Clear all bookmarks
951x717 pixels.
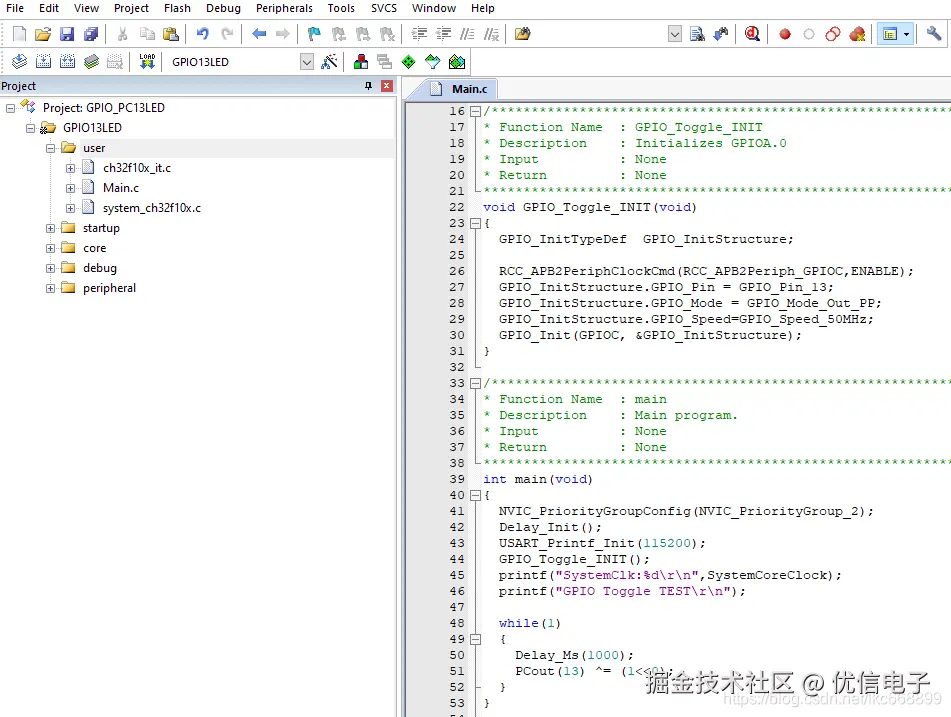pos(387,34)
